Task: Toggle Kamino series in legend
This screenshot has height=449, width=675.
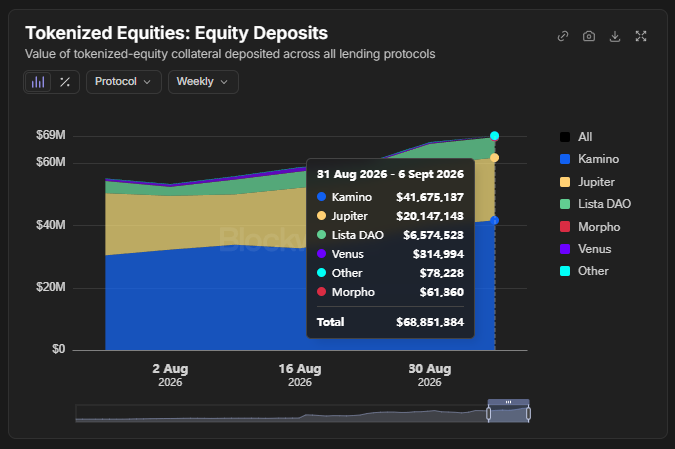Action: click(589, 159)
